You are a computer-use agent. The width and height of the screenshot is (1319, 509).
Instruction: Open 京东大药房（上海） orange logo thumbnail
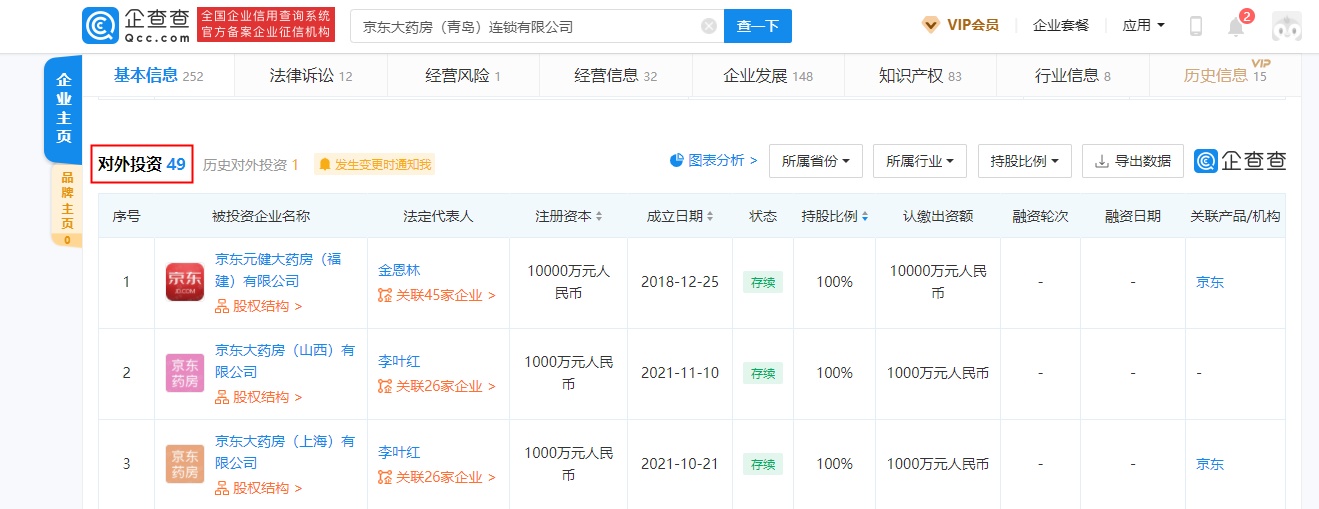click(184, 464)
